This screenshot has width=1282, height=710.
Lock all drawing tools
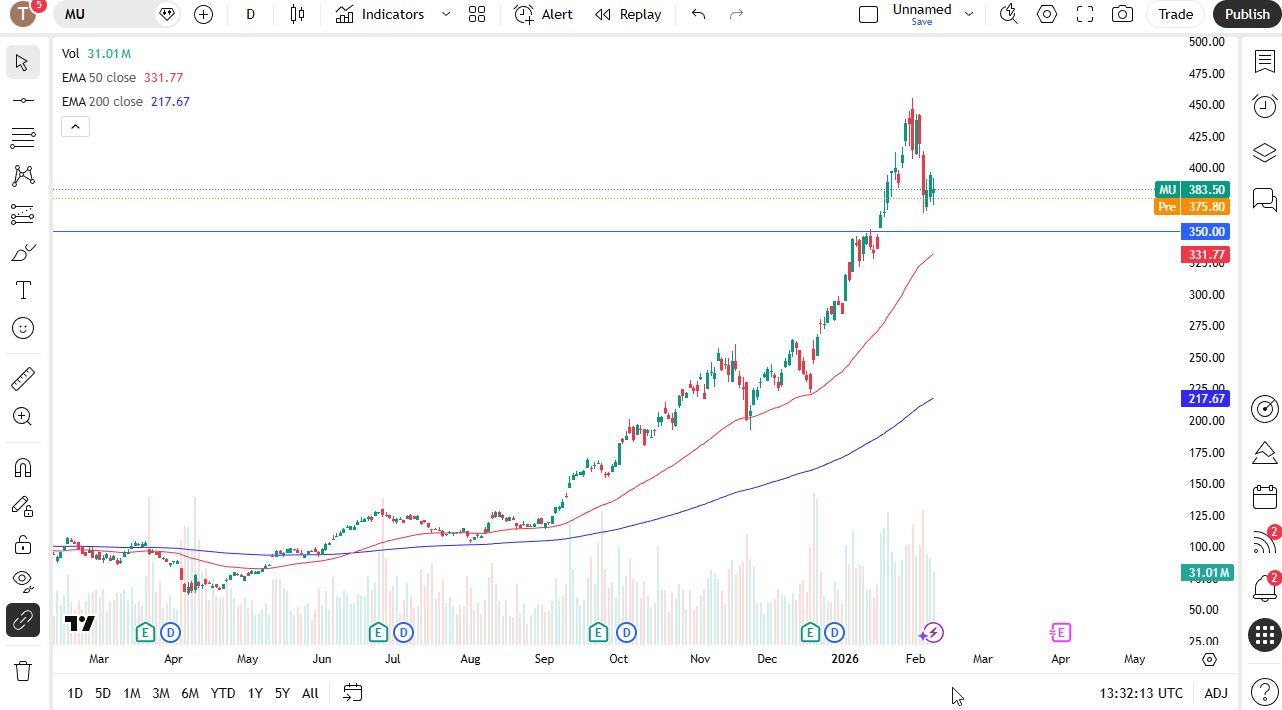(x=22, y=544)
